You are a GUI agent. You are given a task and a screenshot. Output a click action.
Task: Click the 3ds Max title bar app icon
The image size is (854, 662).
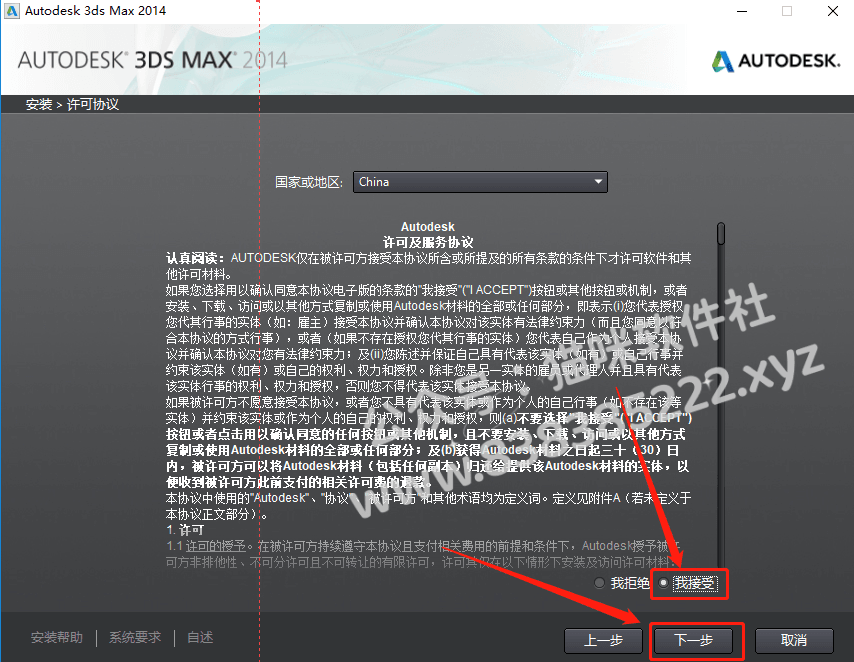pos(11,11)
